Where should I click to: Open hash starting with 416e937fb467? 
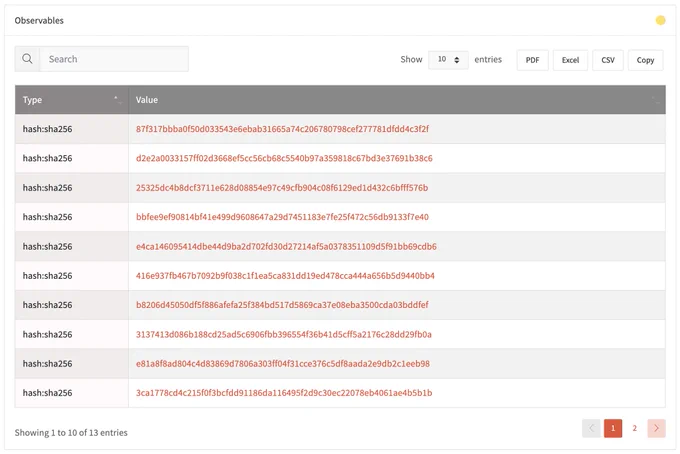[285, 276]
